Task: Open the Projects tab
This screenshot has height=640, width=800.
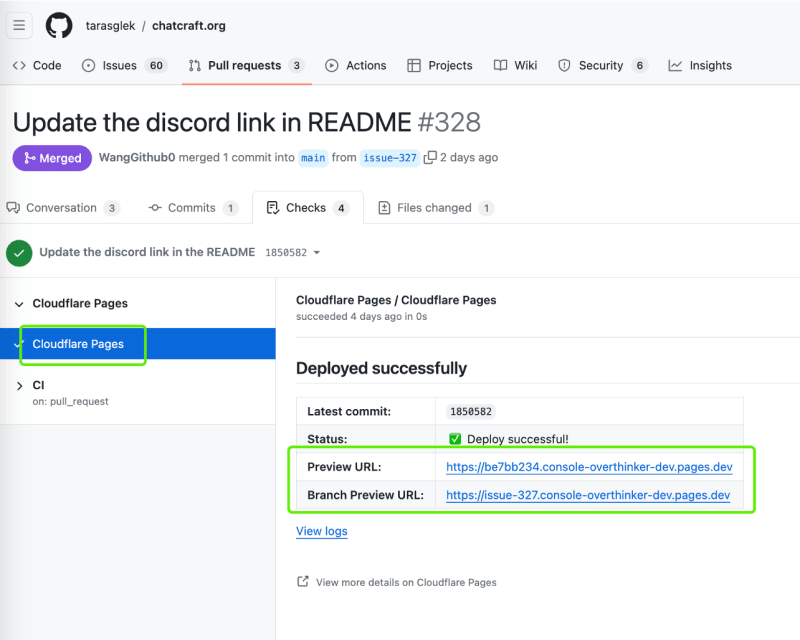Action: pos(440,65)
